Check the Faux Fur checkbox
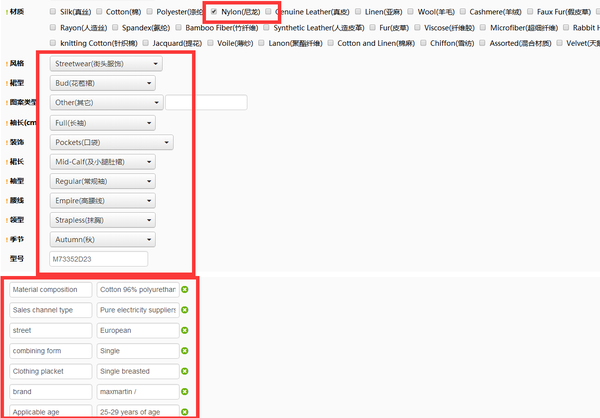The height and width of the screenshot is (418, 600). 530,11
